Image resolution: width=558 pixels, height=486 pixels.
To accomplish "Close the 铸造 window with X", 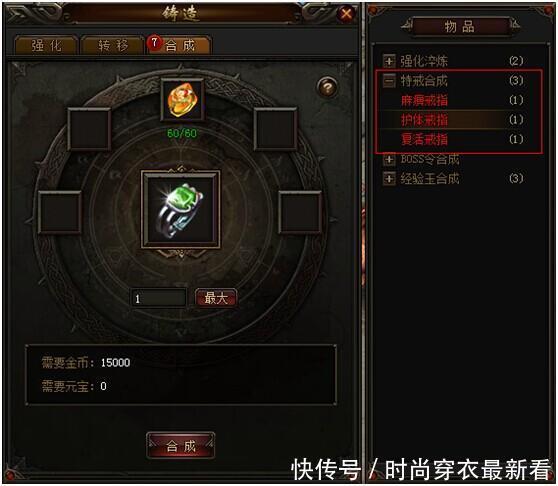I will [346, 14].
